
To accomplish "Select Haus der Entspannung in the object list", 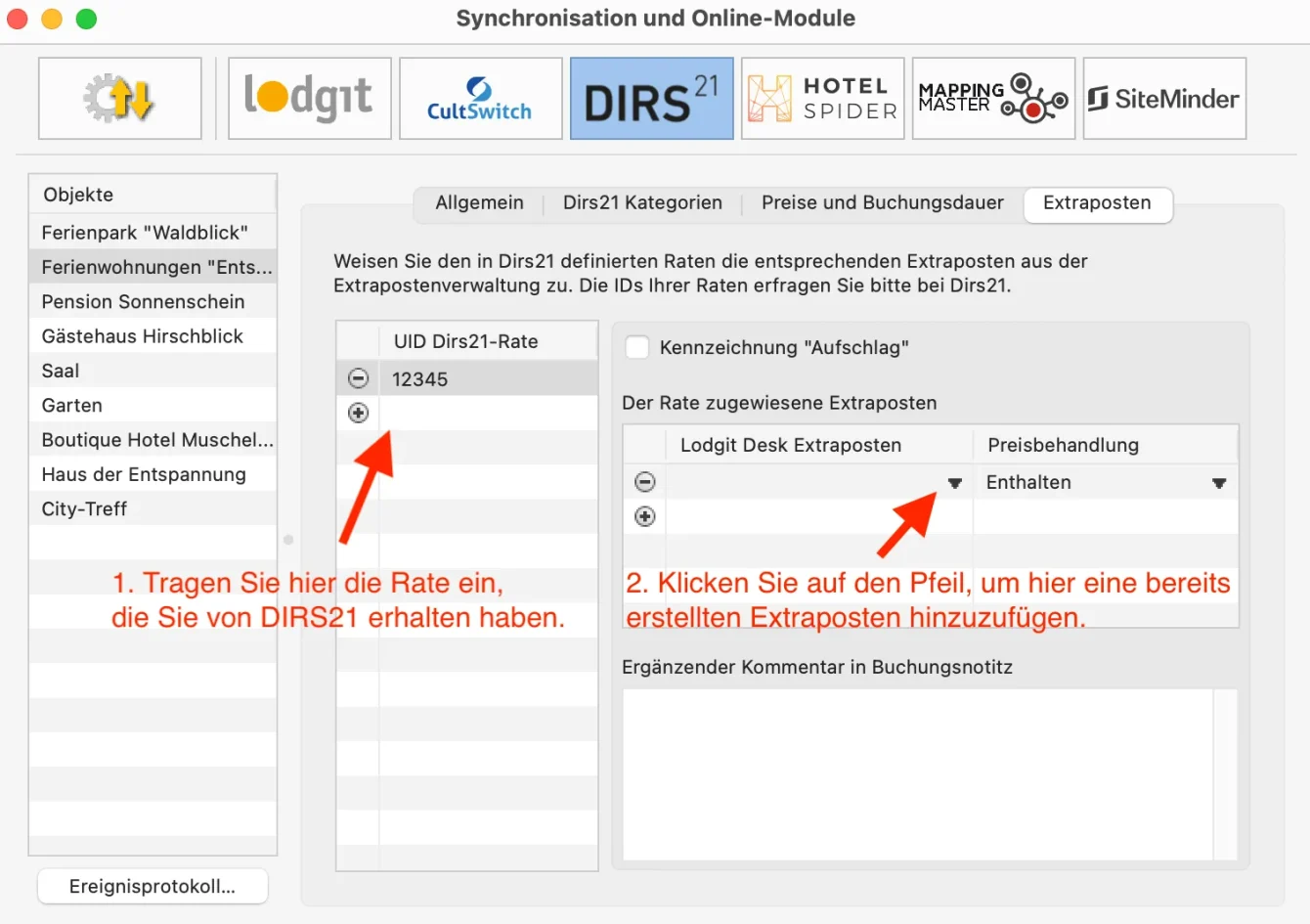I will tap(153, 474).
